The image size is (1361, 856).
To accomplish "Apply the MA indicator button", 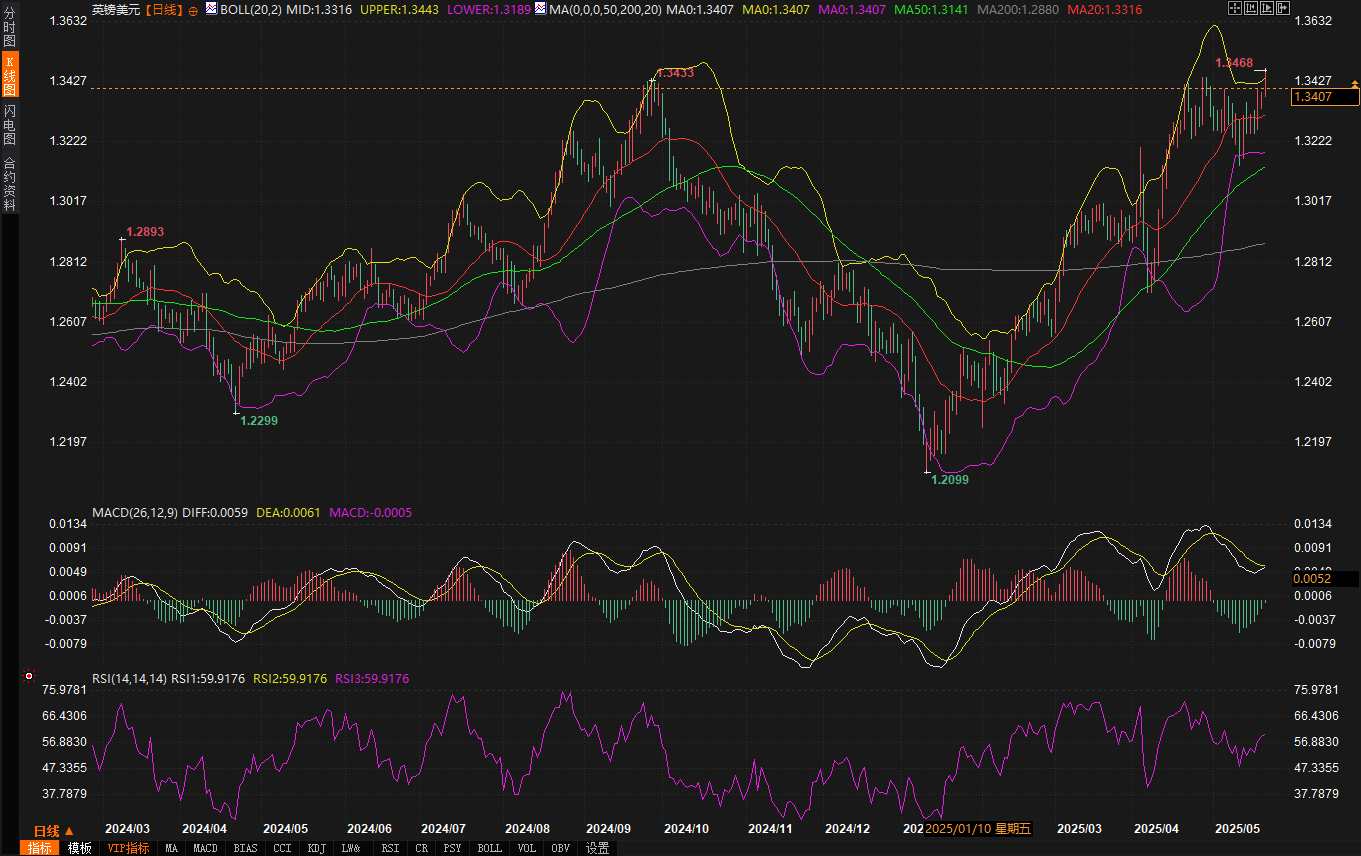I will pos(171,848).
